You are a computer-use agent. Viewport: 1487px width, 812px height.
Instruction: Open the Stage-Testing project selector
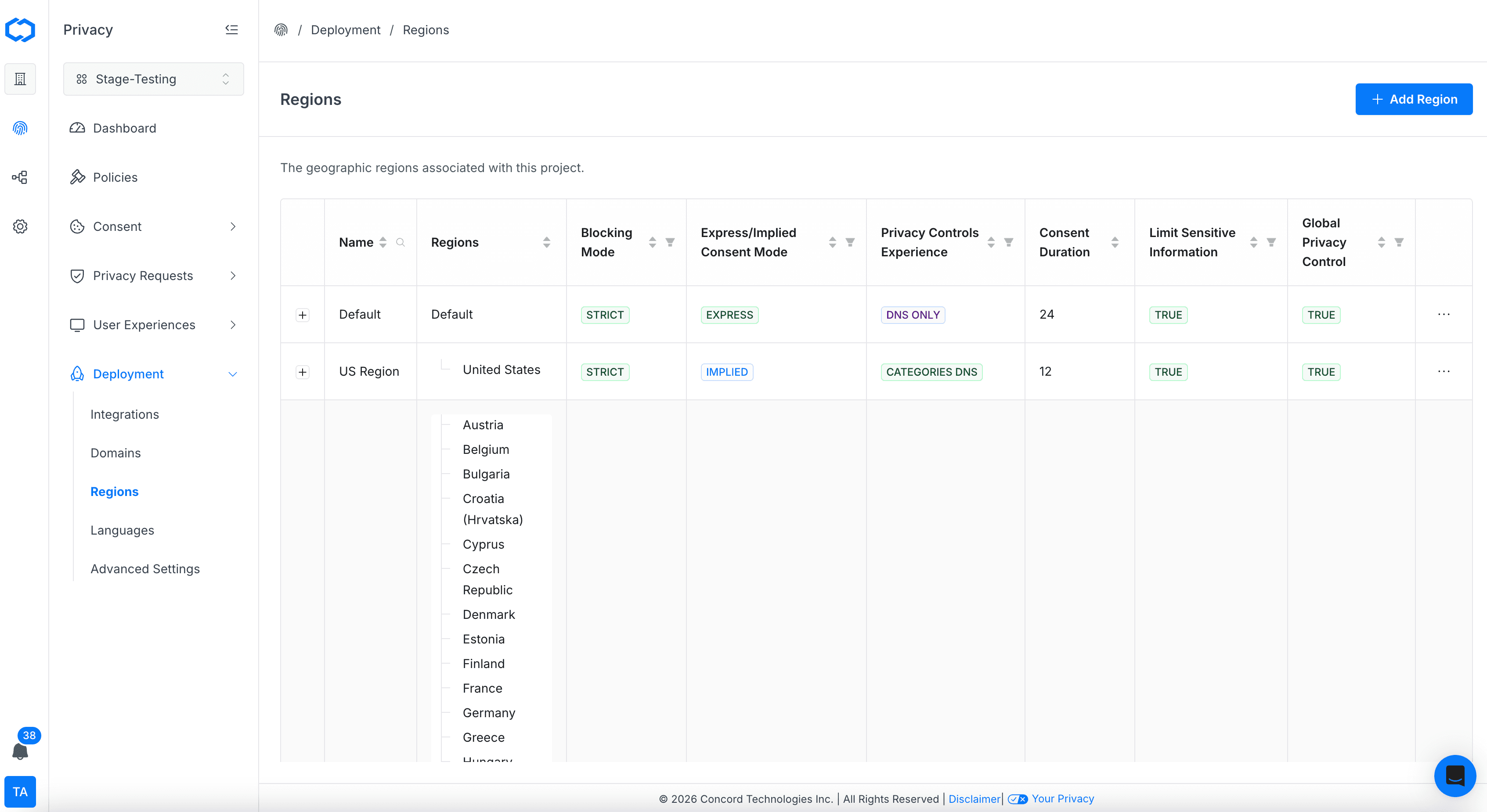click(154, 79)
